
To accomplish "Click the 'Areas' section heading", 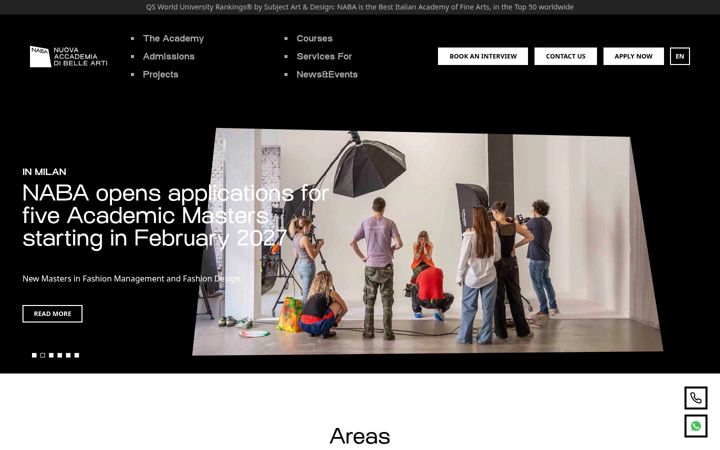I will tap(360, 436).
